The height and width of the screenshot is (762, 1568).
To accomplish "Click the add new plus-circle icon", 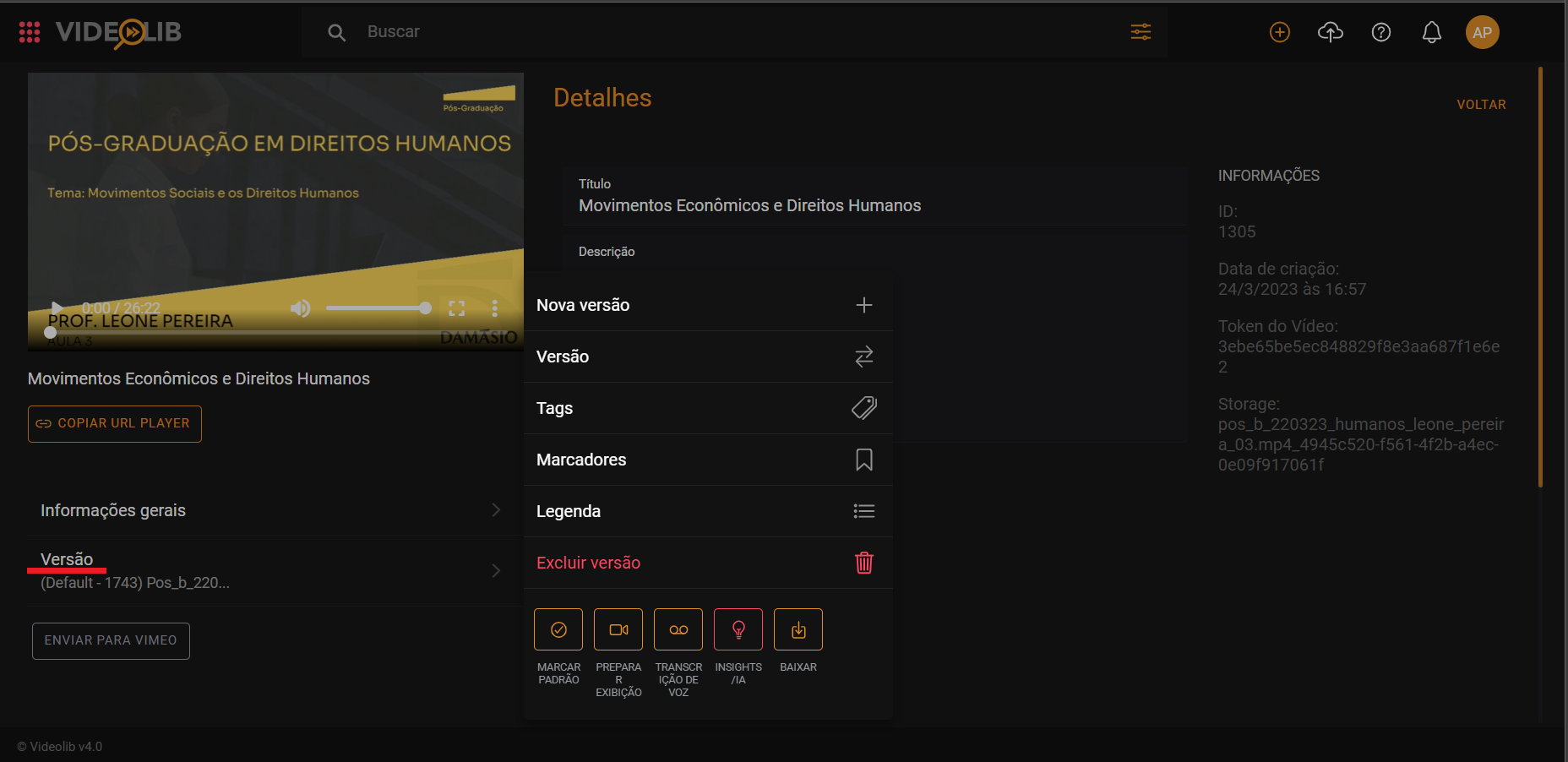I will [x=1280, y=32].
